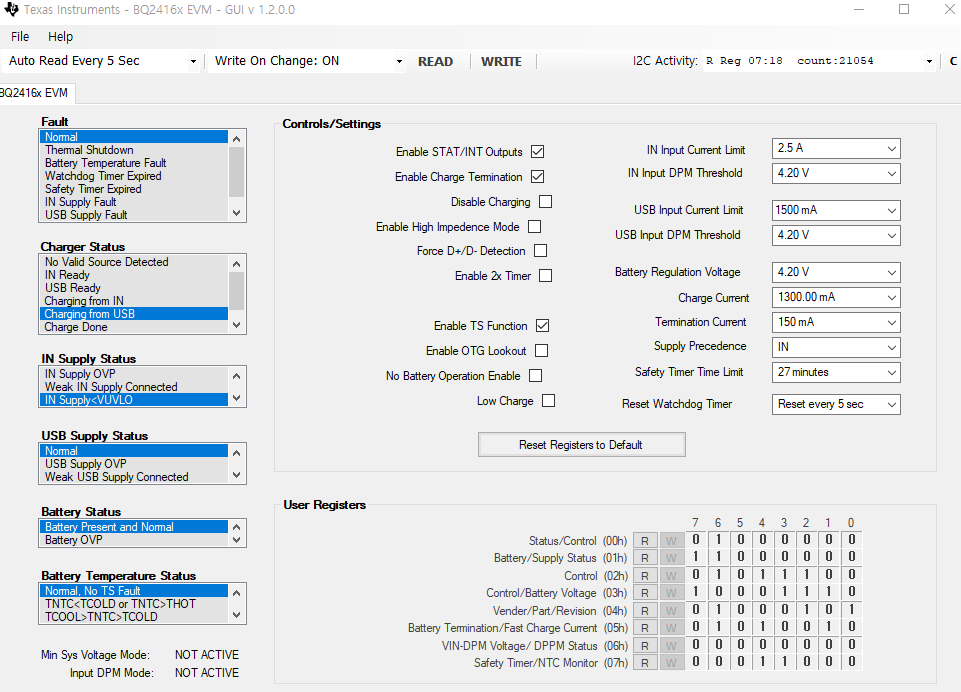The width and height of the screenshot is (961, 692).
Task: Click W button for Control/Battery Voltage (03h)
Action: [672, 593]
